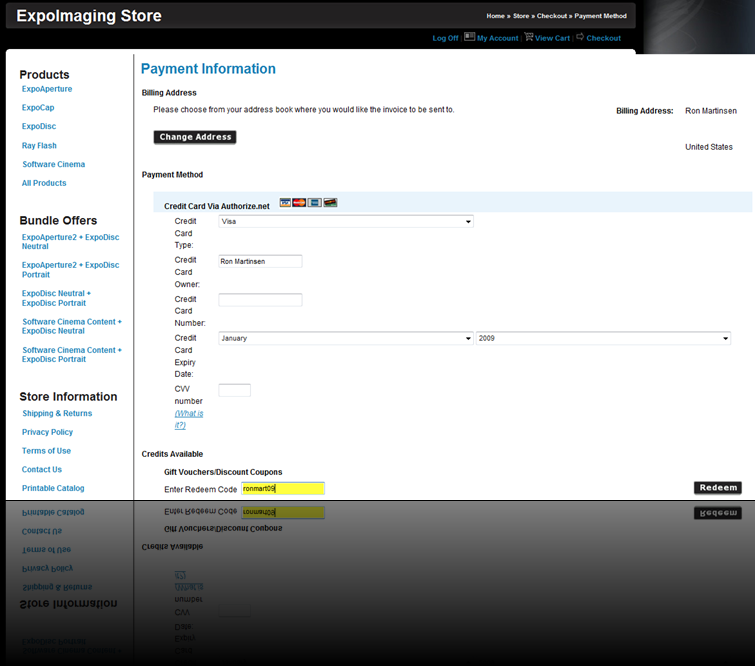Open the What is it? CVV link
This screenshot has width=755, height=666.
pos(189,419)
